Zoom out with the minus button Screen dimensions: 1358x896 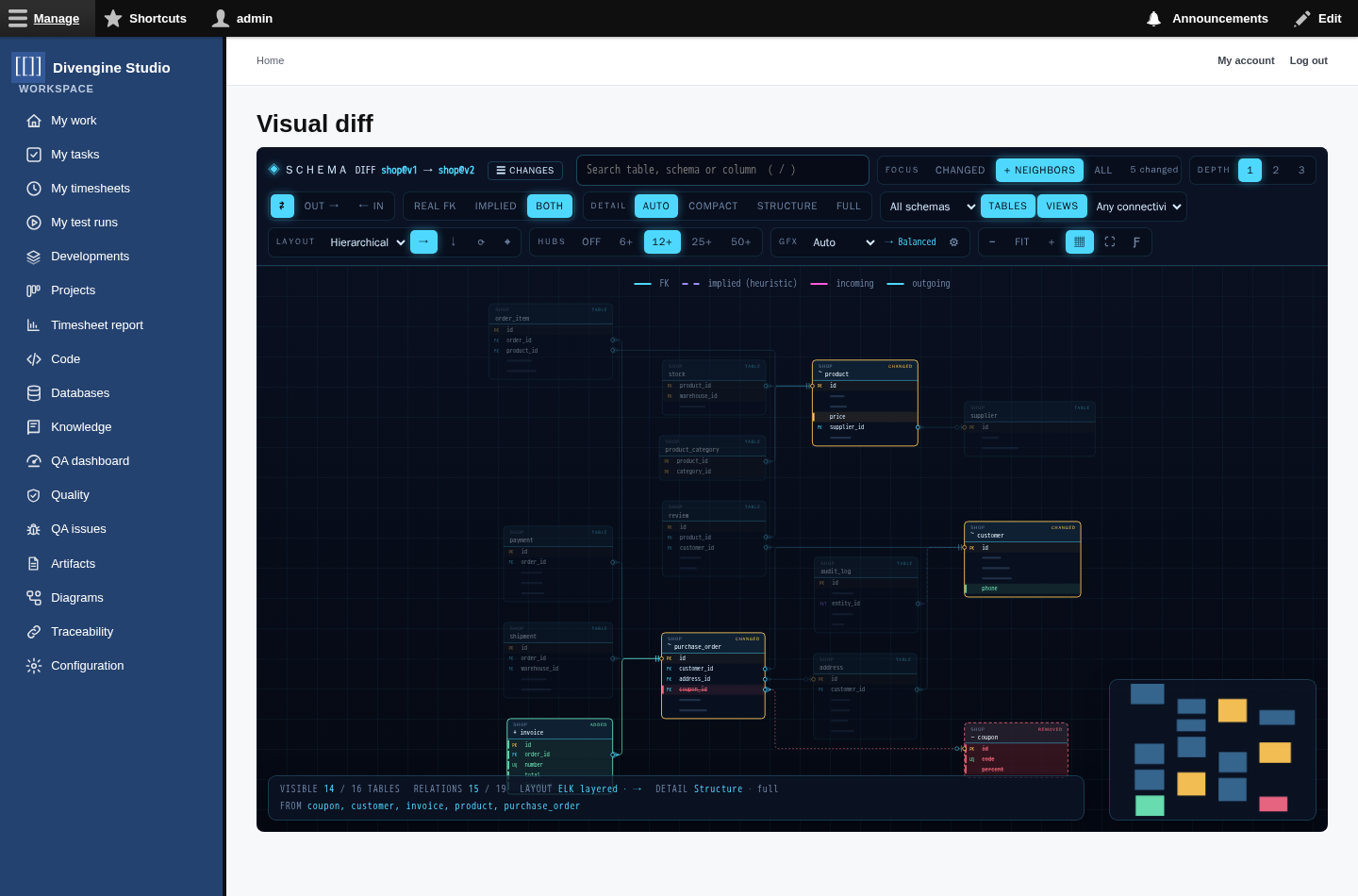[x=992, y=242]
